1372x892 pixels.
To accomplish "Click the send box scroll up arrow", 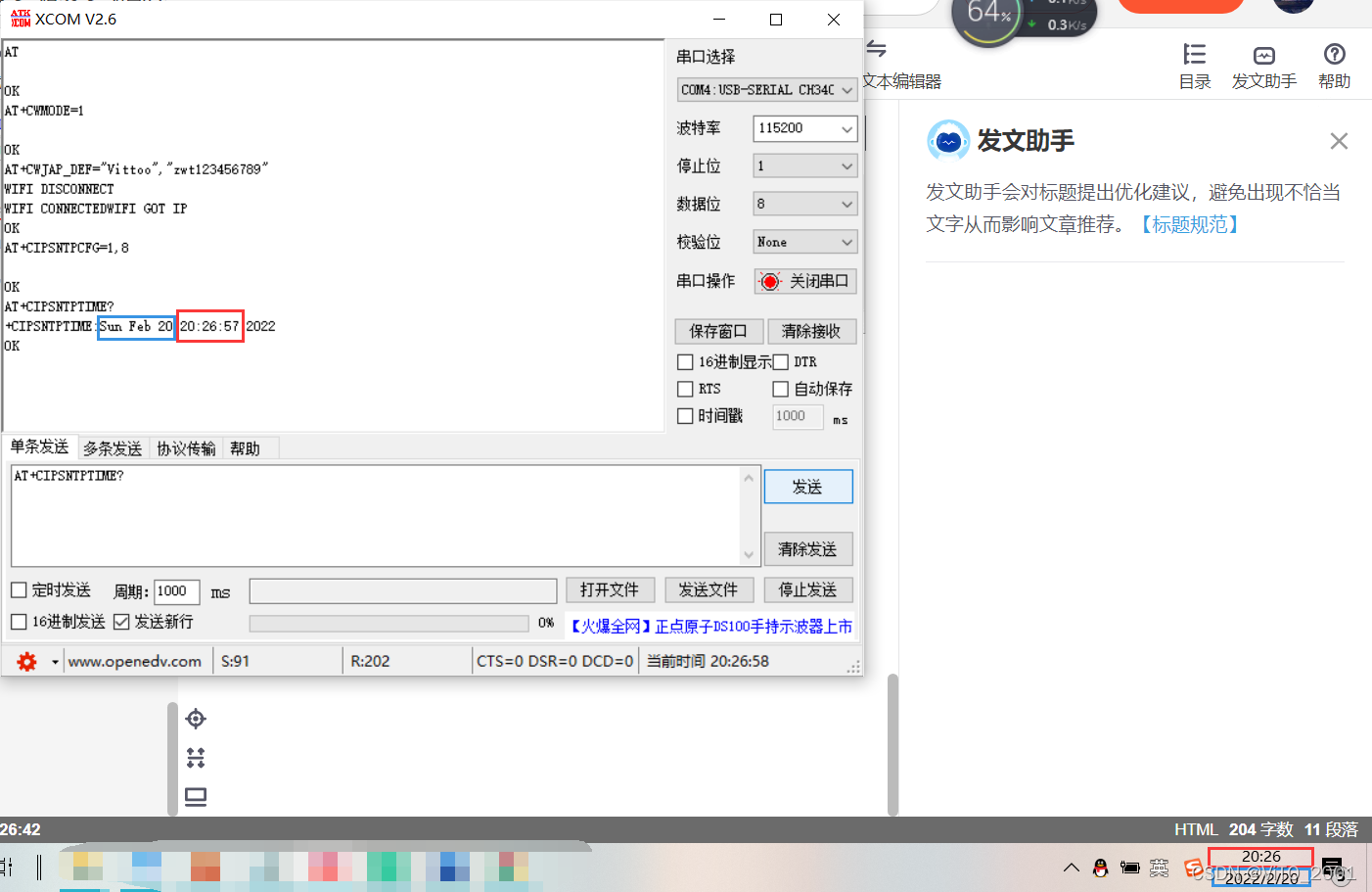I will pyautogui.click(x=749, y=478).
